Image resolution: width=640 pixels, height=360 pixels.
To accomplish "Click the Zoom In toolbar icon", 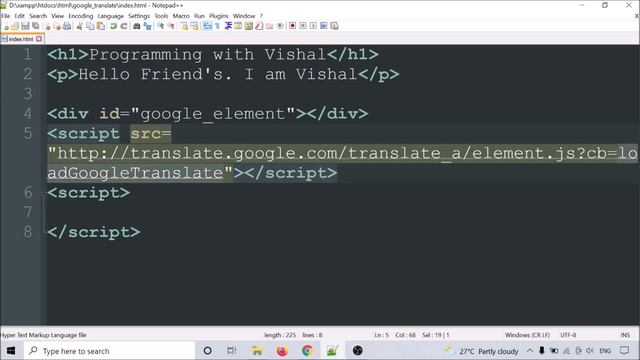I will tap(161, 26).
